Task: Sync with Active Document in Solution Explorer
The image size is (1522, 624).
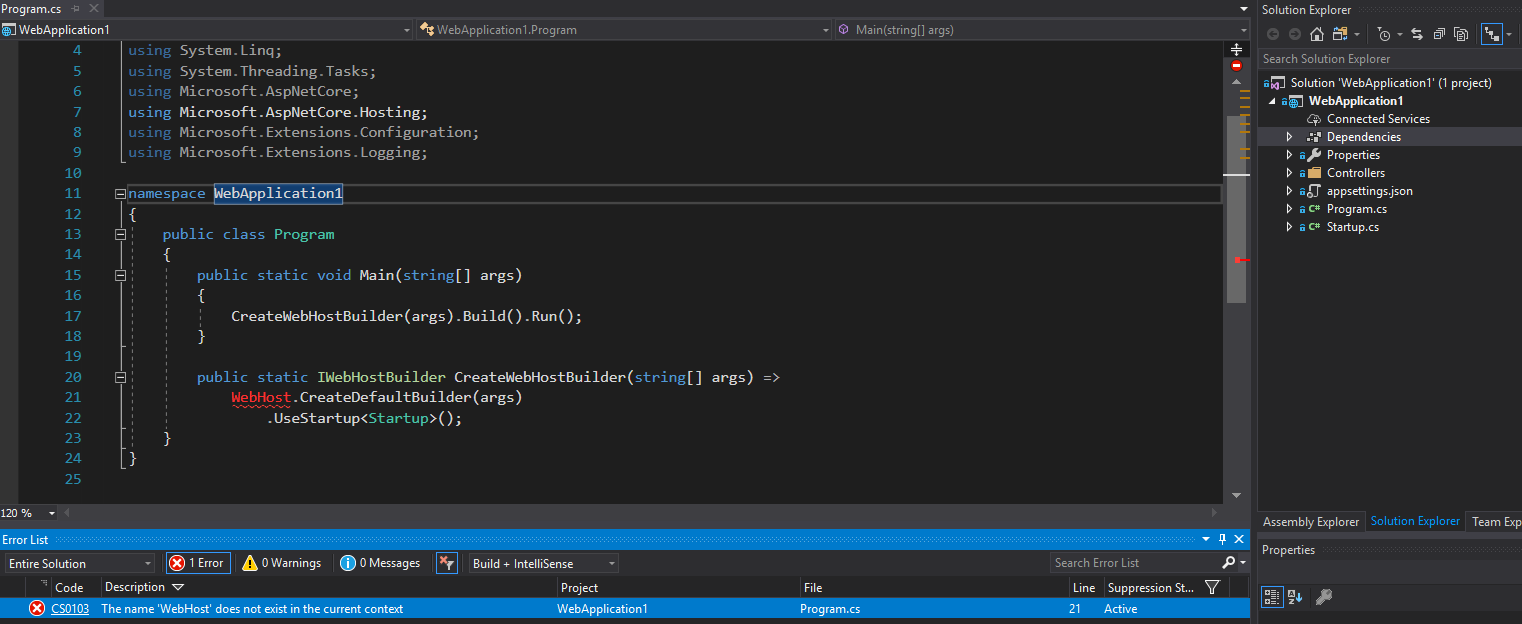Action: [x=1419, y=35]
